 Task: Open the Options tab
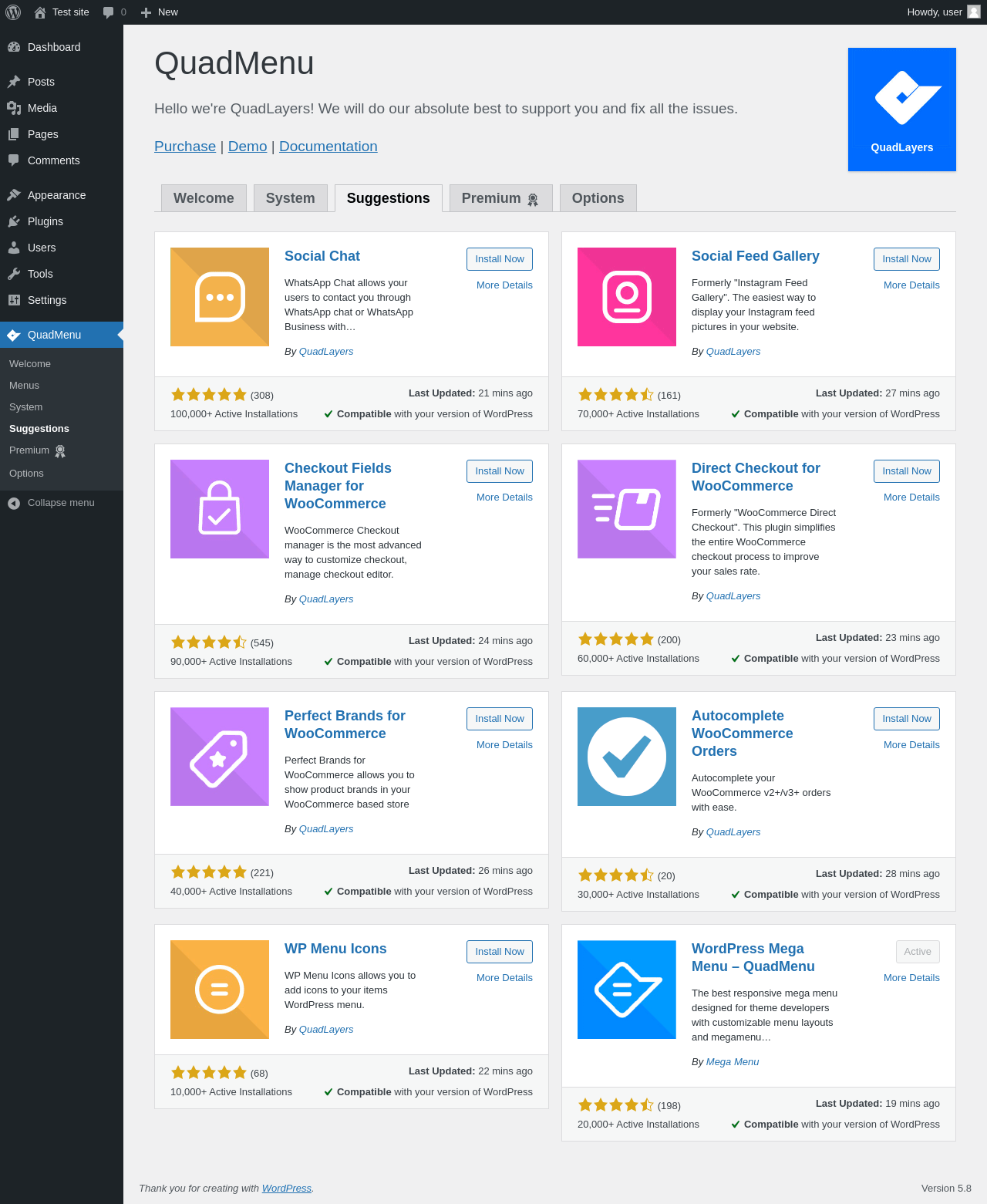click(x=598, y=198)
